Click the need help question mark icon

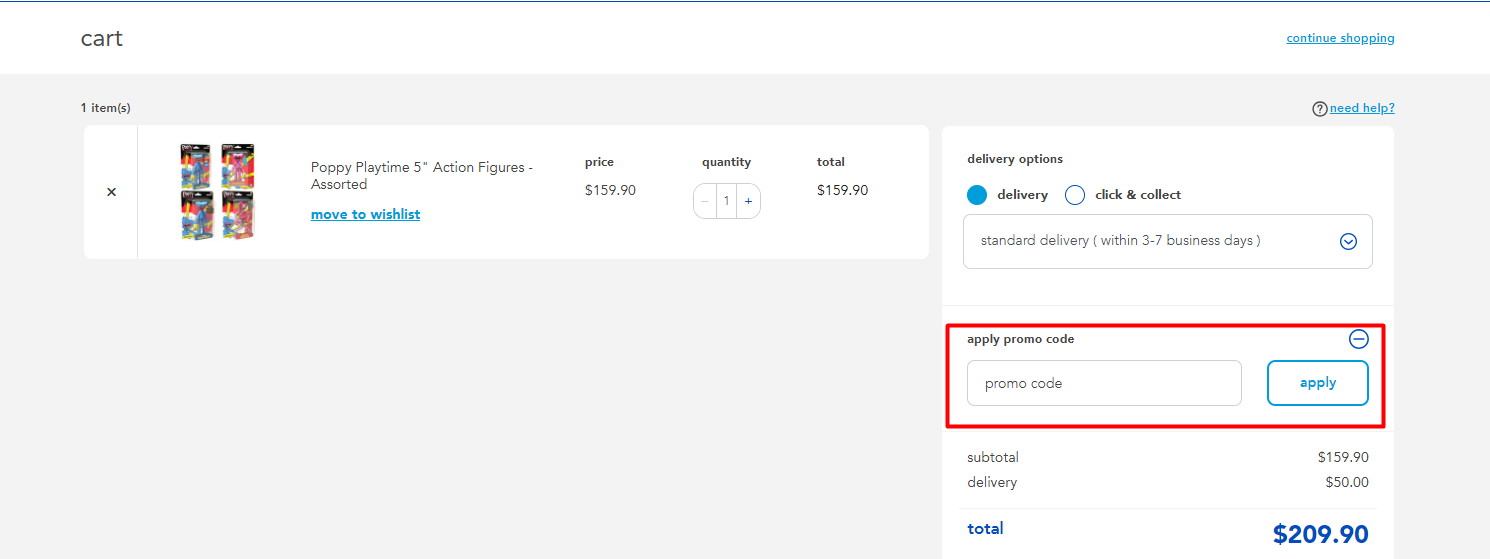[1320, 109]
